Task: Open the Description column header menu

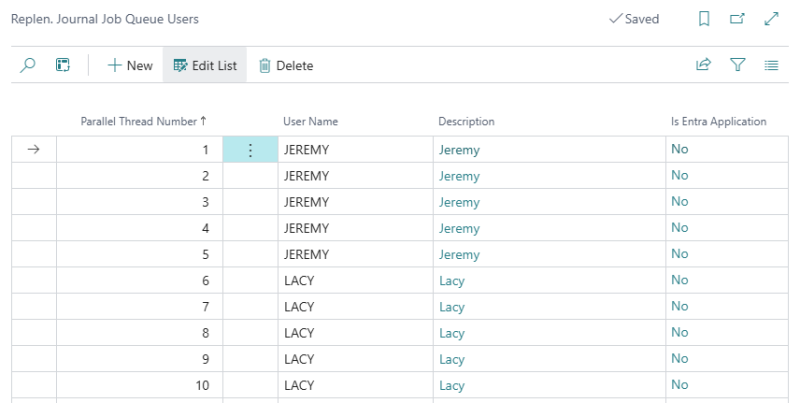Action: click(x=466, y=122)
